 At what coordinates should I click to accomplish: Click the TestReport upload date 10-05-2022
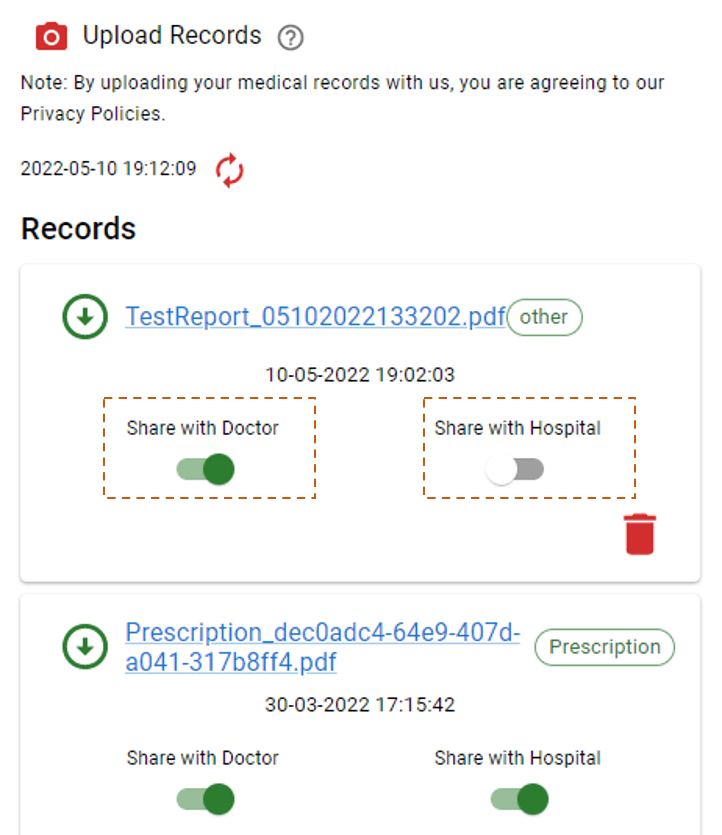[359, 375]
